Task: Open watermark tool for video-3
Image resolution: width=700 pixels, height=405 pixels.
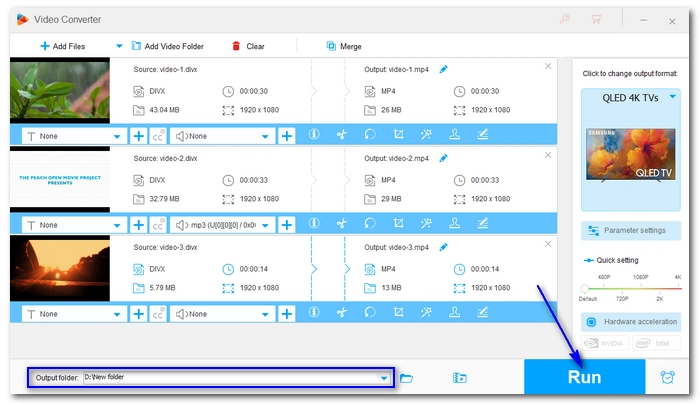Action: coord(454,312)
